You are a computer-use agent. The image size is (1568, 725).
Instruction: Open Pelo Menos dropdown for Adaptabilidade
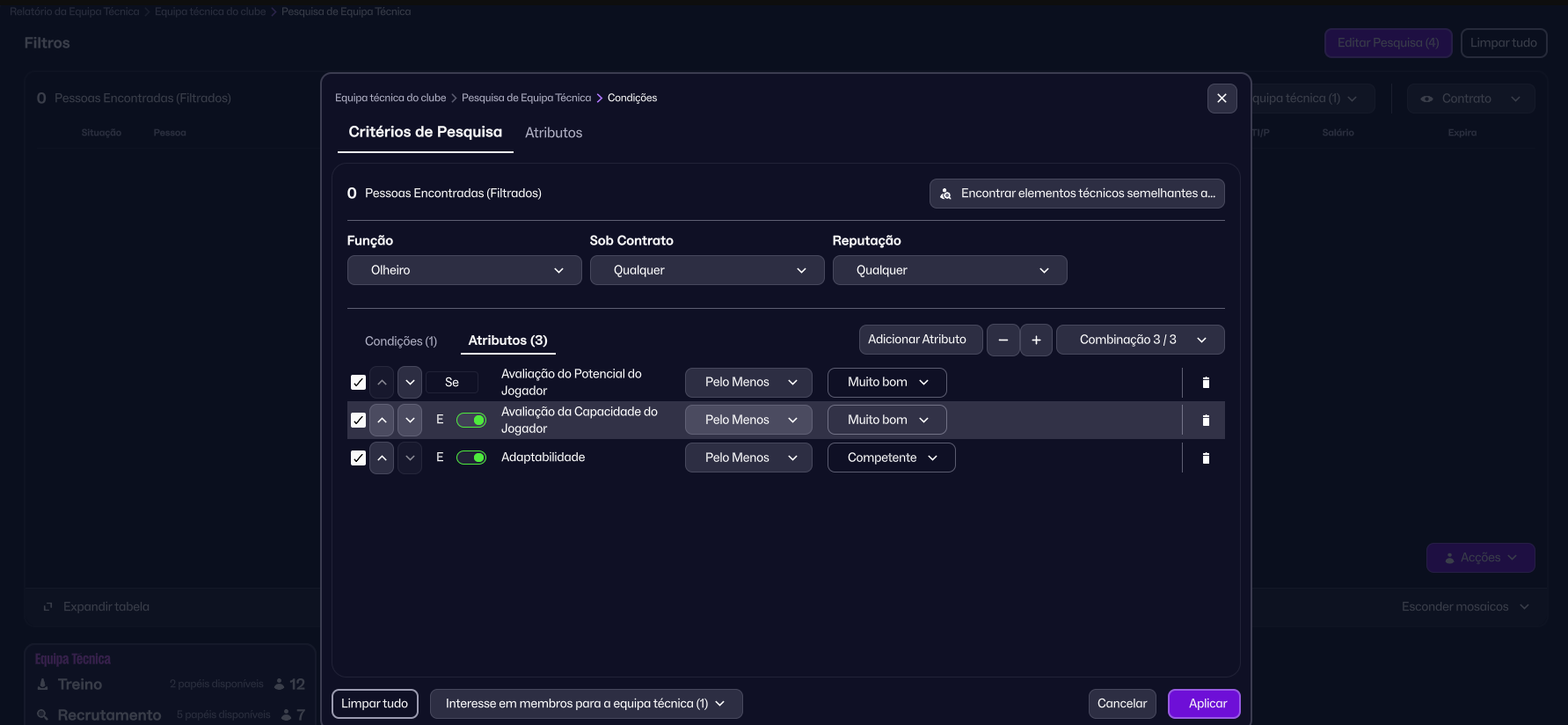click(748, 458)
